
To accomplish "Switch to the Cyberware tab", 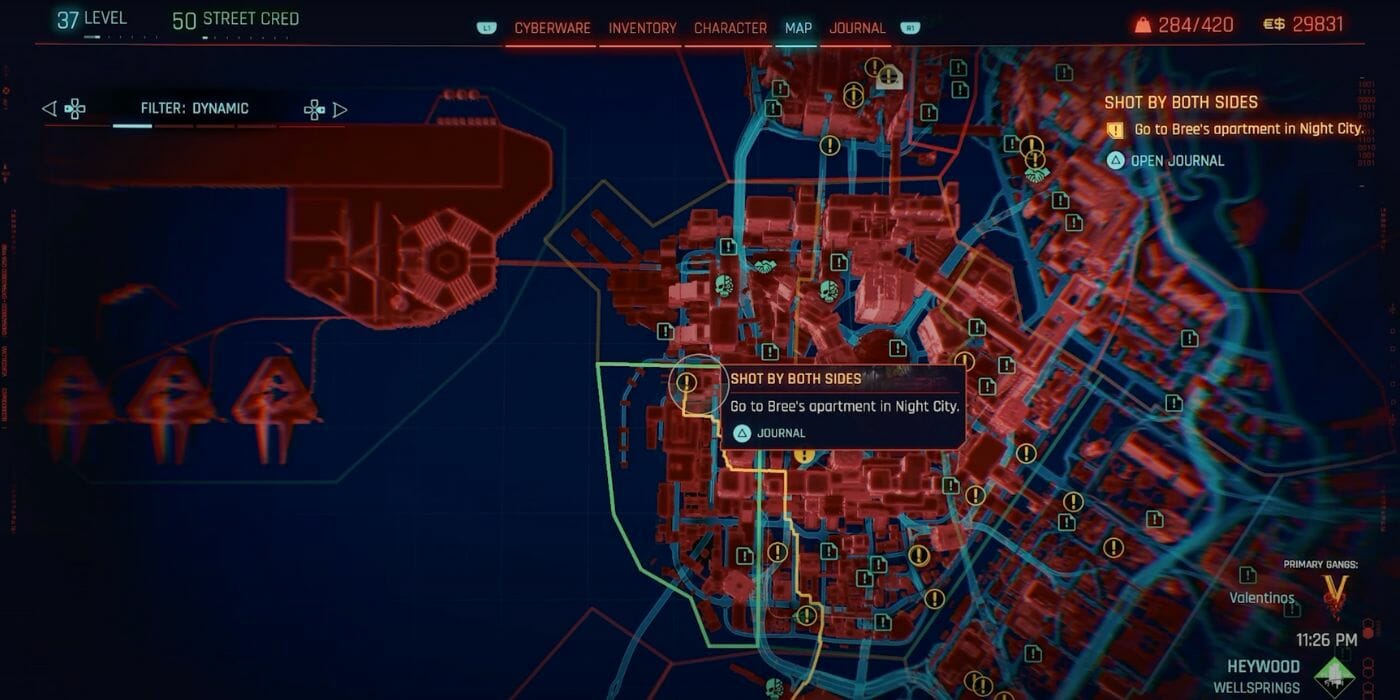I will pos(552,28).
